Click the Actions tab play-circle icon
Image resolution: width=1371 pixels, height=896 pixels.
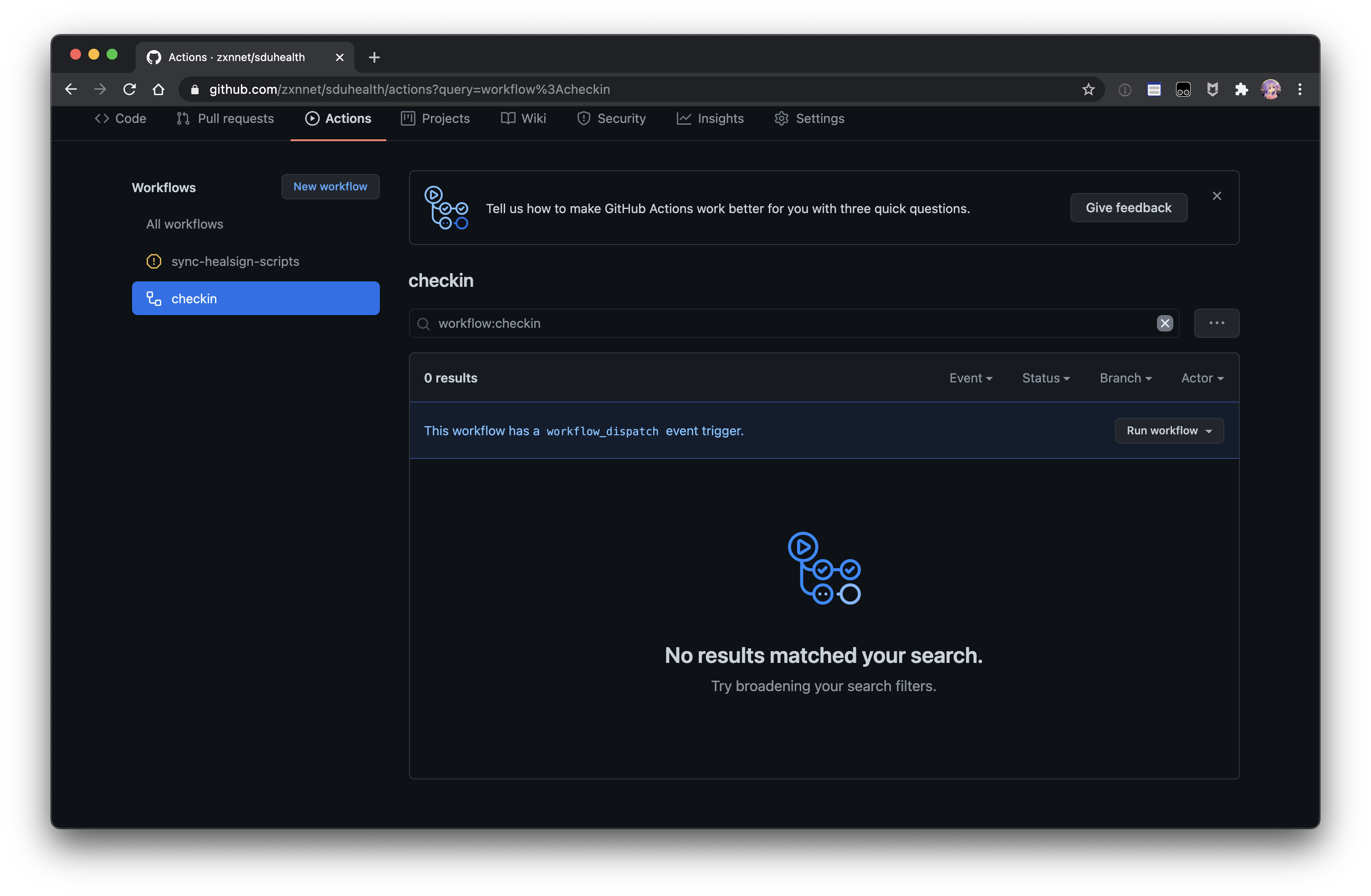point(312,118)
